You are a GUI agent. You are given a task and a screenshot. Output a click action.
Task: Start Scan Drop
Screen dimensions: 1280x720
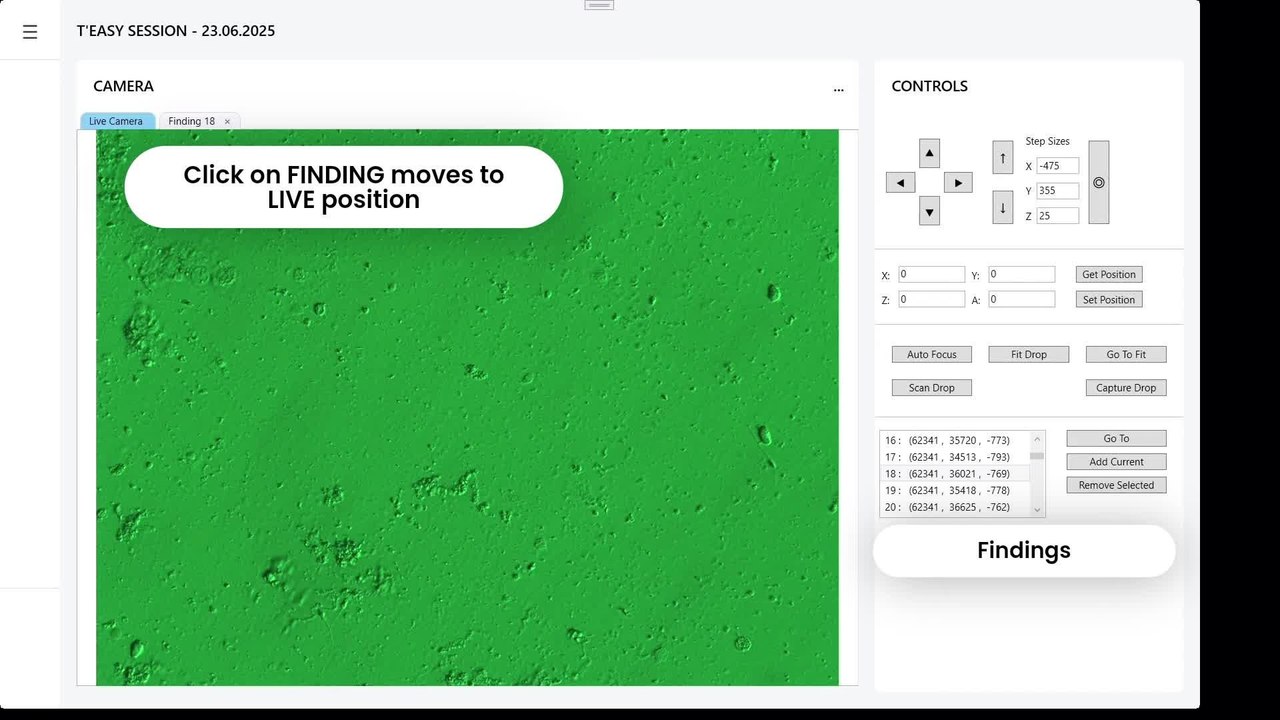coord(932,388)
